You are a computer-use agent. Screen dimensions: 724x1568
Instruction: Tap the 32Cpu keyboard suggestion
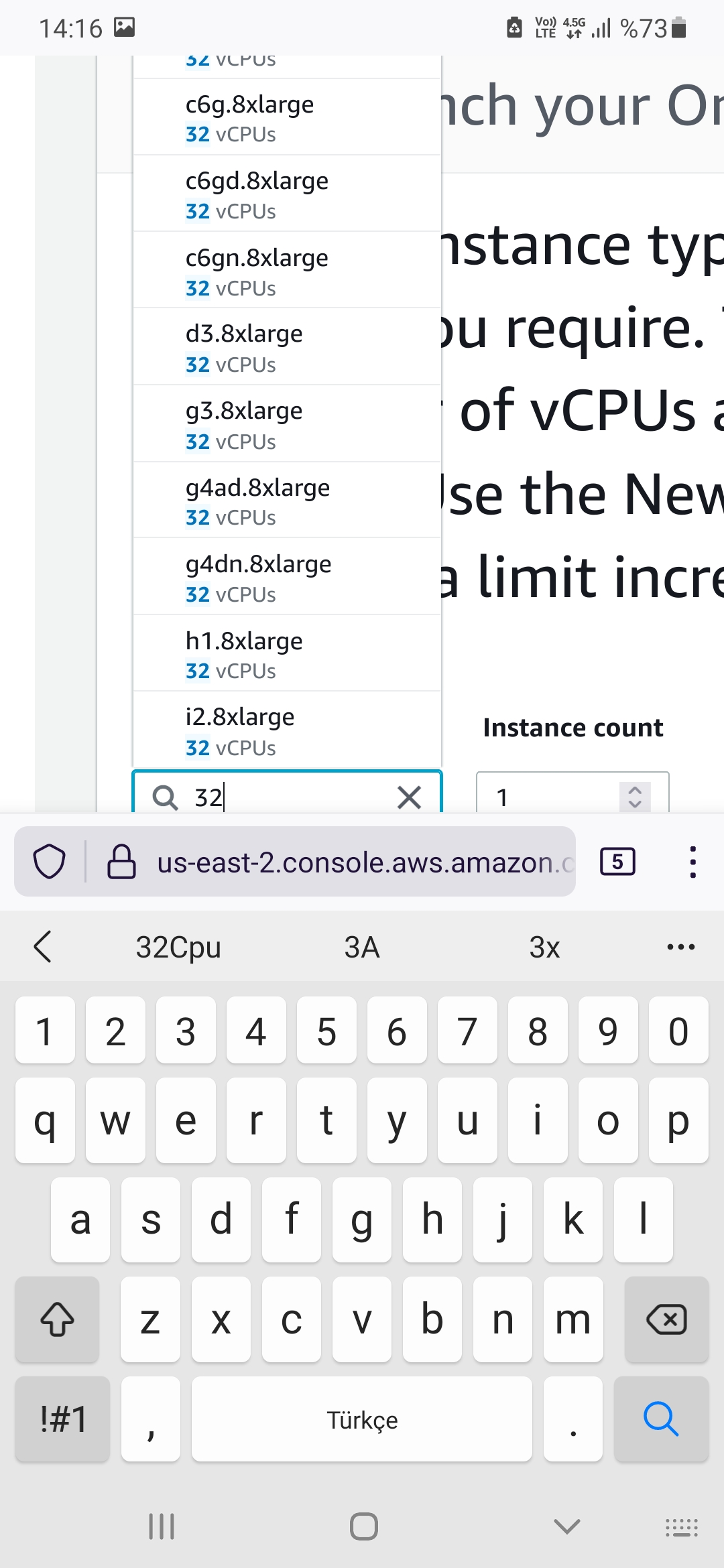[178, 947]
